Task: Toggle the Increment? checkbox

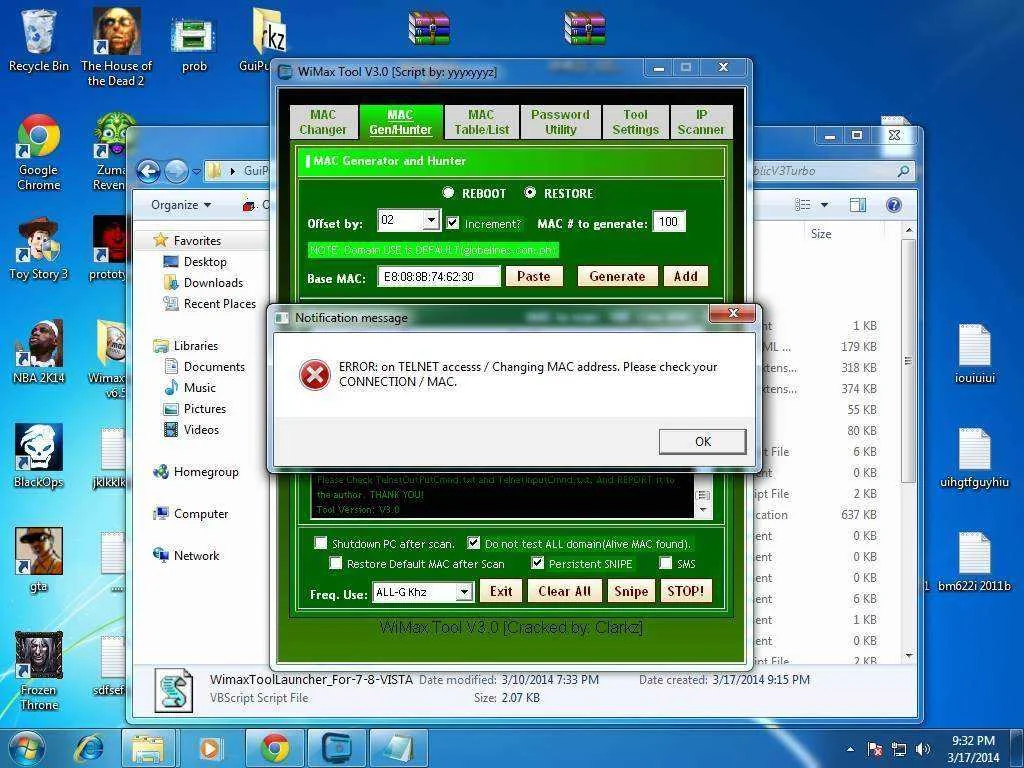Action: 453,223
